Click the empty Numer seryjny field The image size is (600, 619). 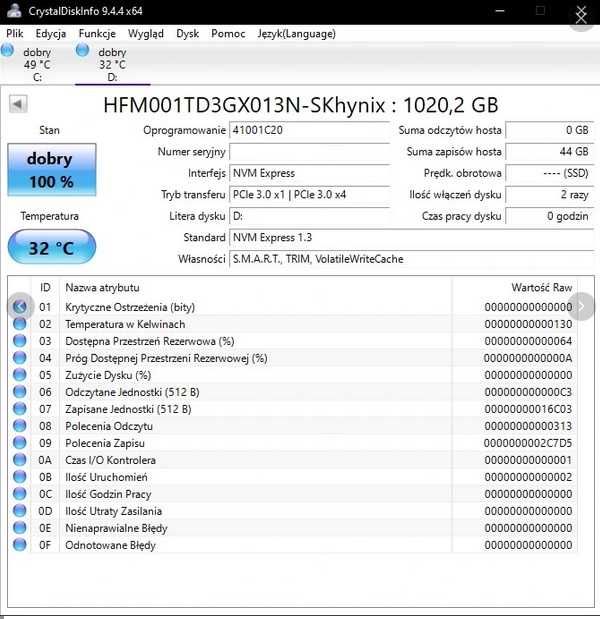pos(309,152)
